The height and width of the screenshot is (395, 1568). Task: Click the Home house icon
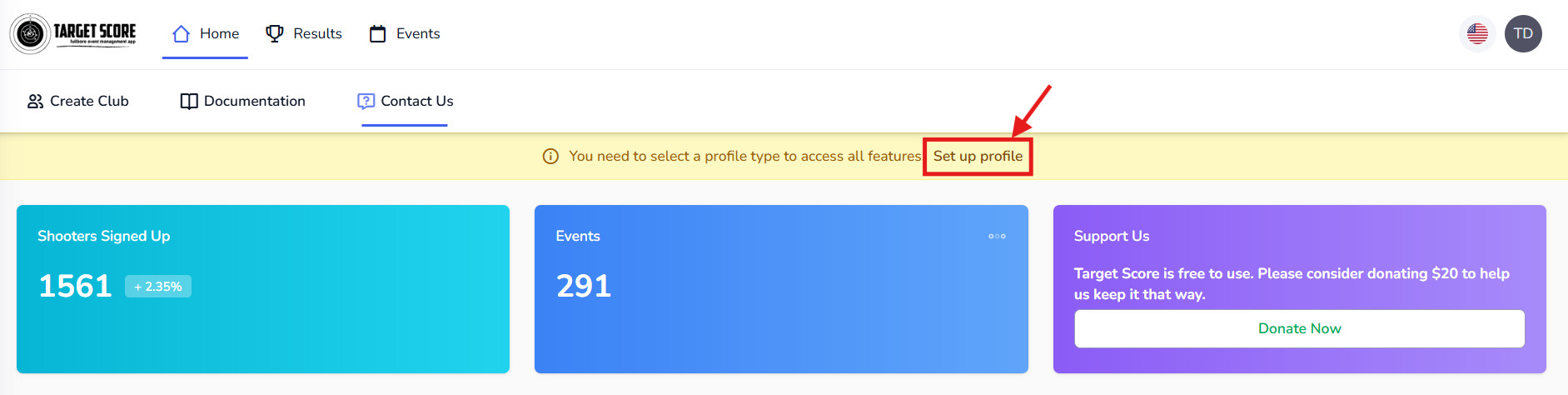(181, 34)
